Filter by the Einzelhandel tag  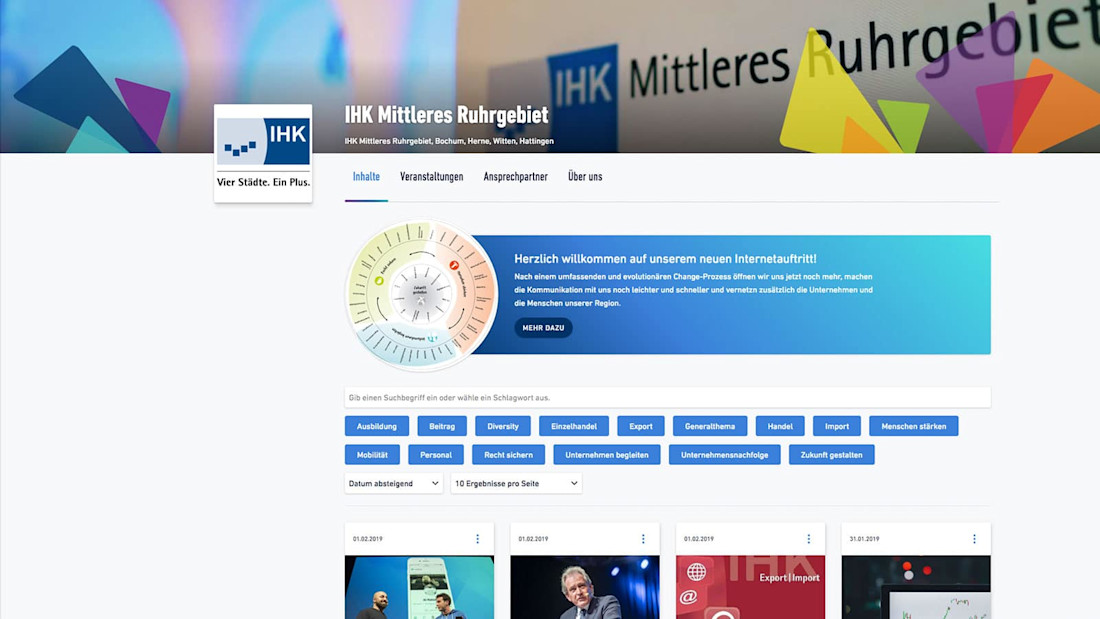point(574,426)
